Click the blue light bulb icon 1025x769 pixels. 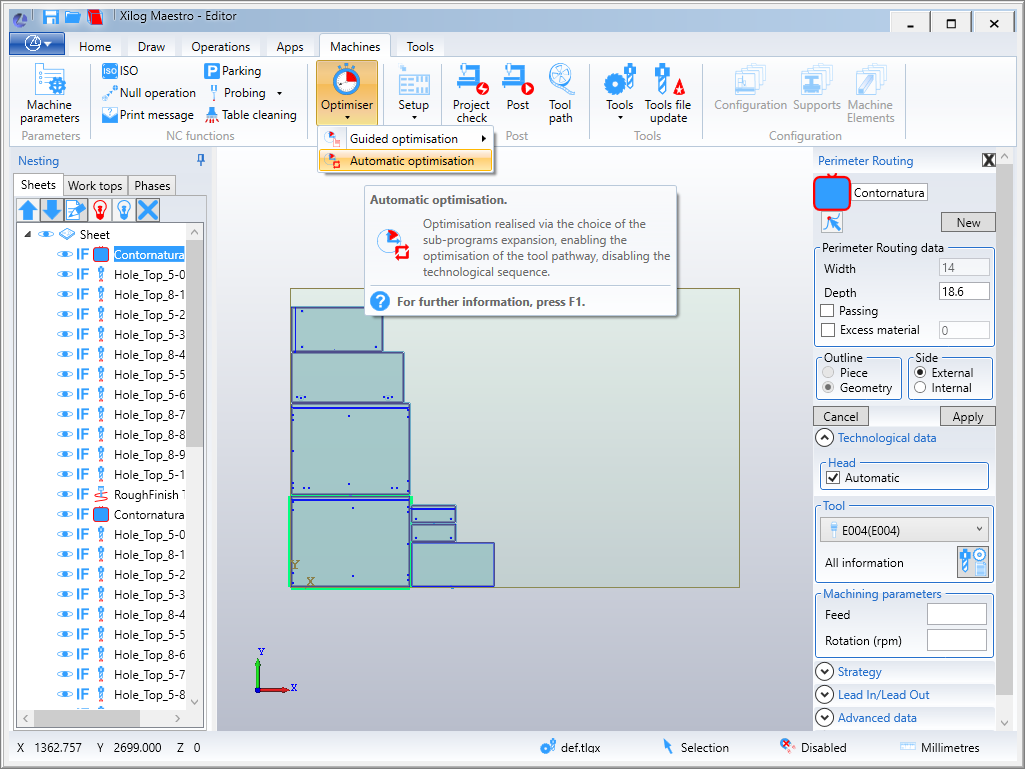(124, 210)
